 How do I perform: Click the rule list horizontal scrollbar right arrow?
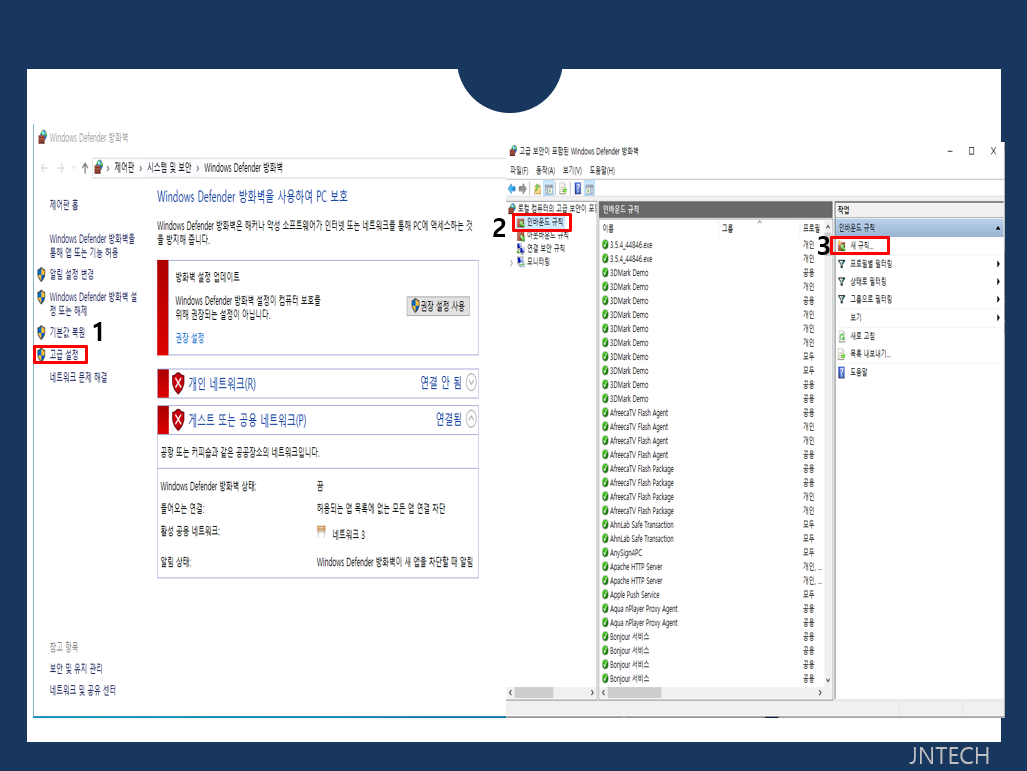(x=819, y=692)
